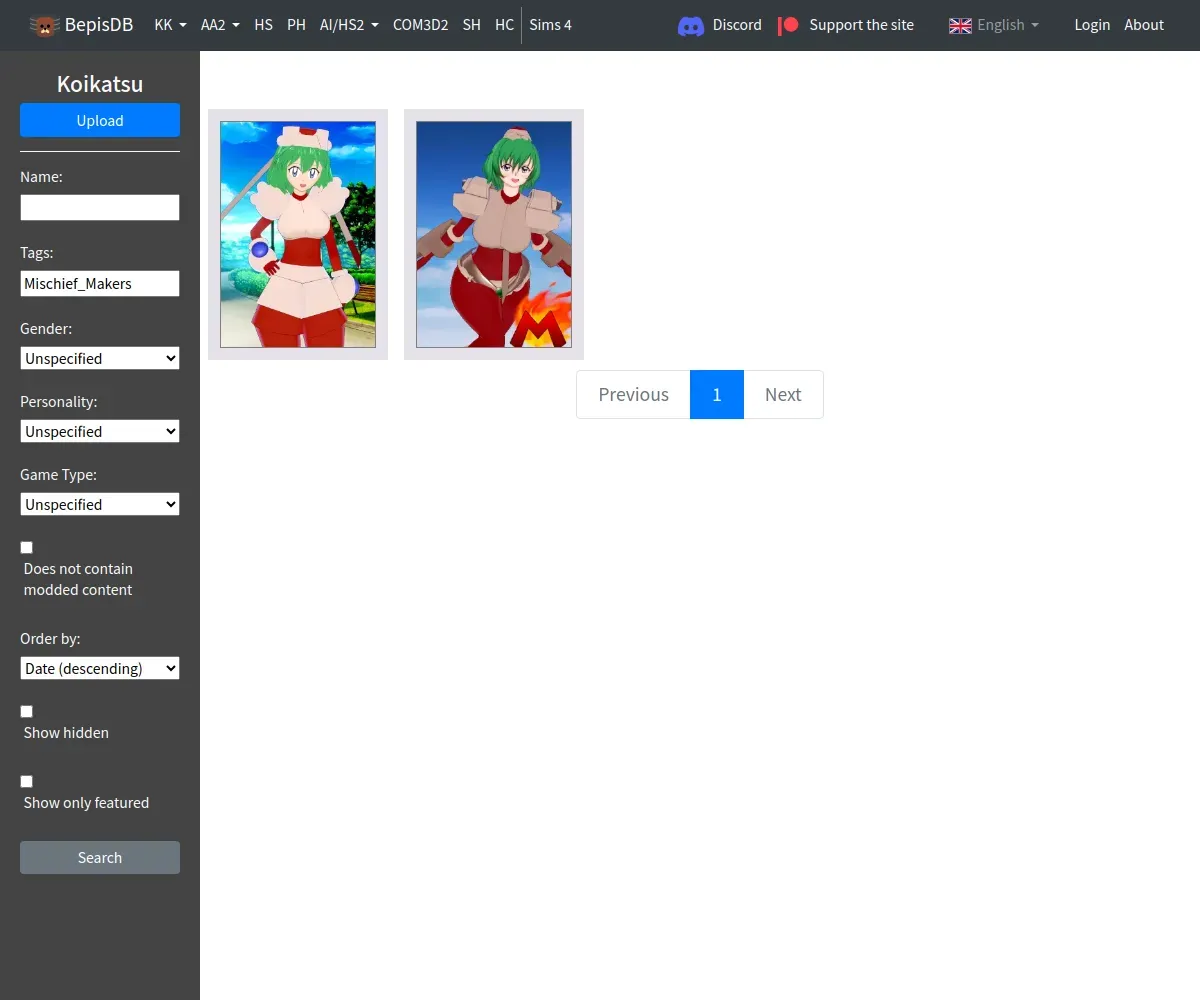
Task: Click the Next pagination button
Action: (x=783, y=394)
